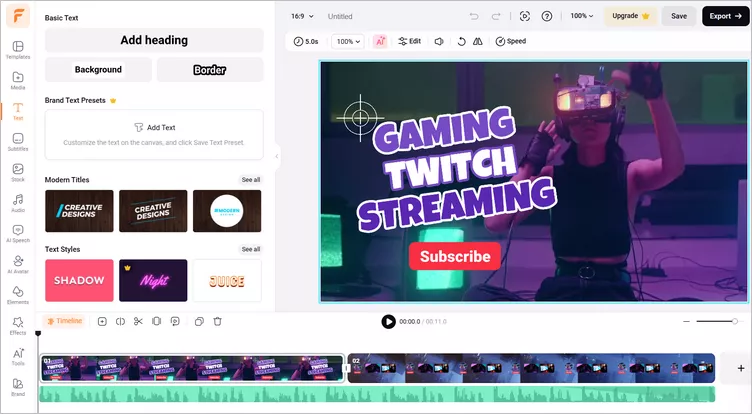Click the plus button to add a scene

click(740, 368)
